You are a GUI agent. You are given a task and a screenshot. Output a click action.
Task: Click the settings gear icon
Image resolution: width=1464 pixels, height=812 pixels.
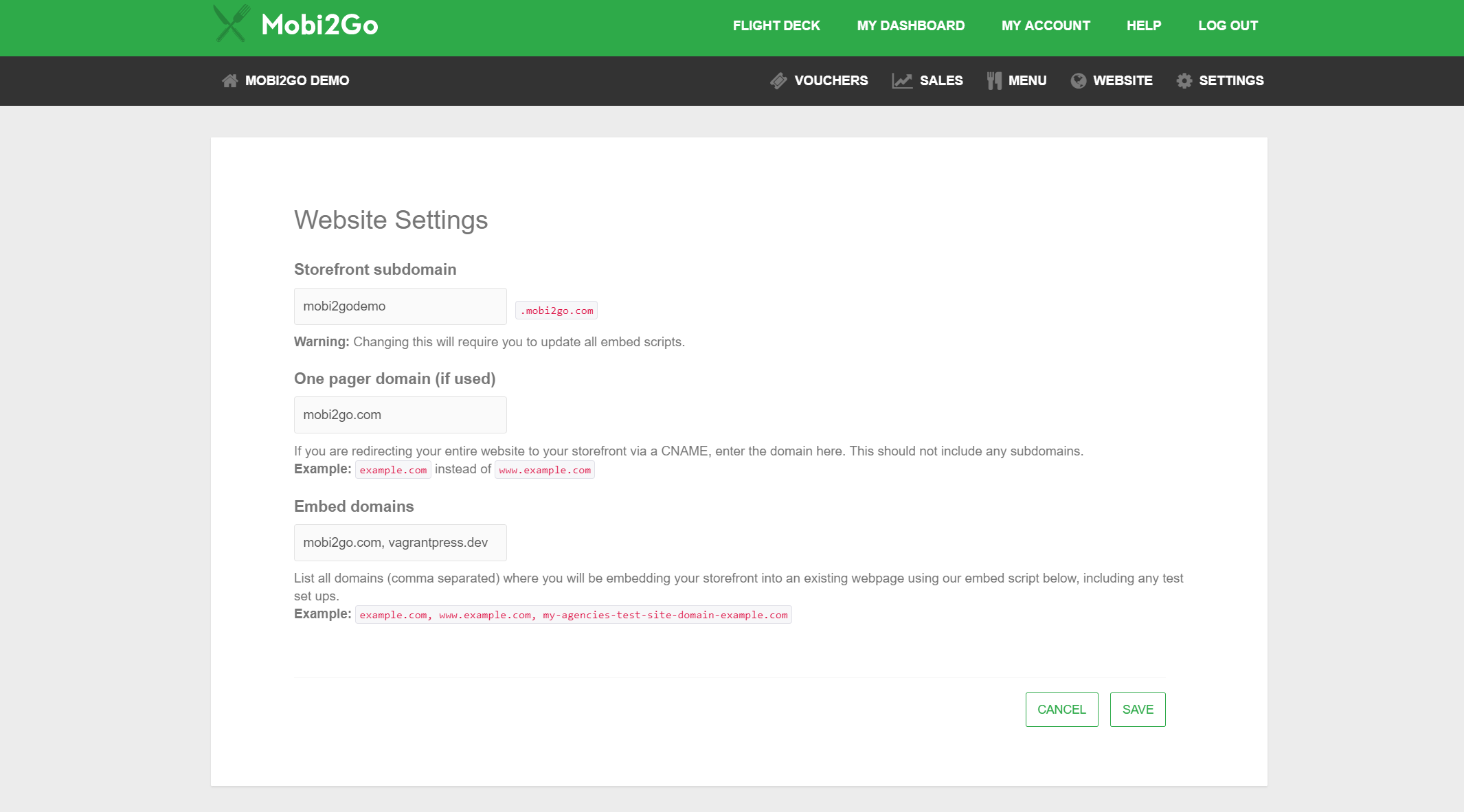(1184, 80)
